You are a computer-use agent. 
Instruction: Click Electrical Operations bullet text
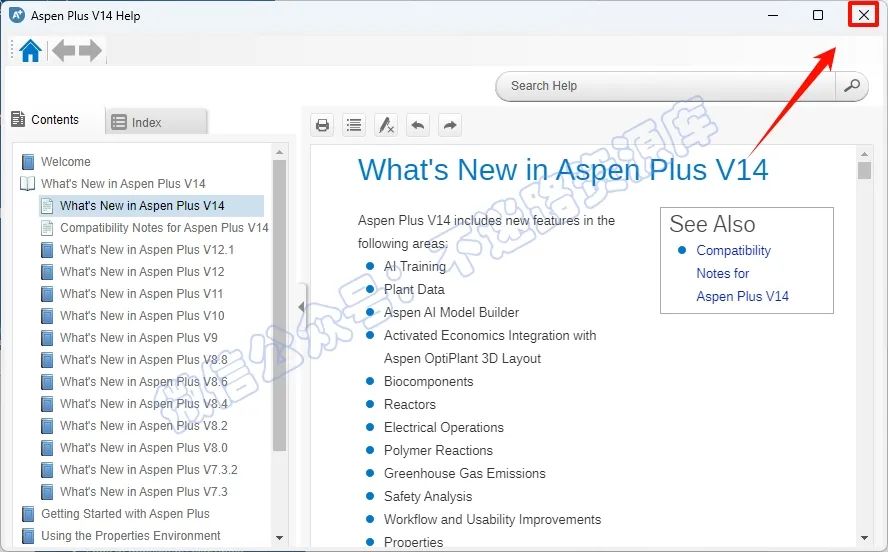point(443,427)
